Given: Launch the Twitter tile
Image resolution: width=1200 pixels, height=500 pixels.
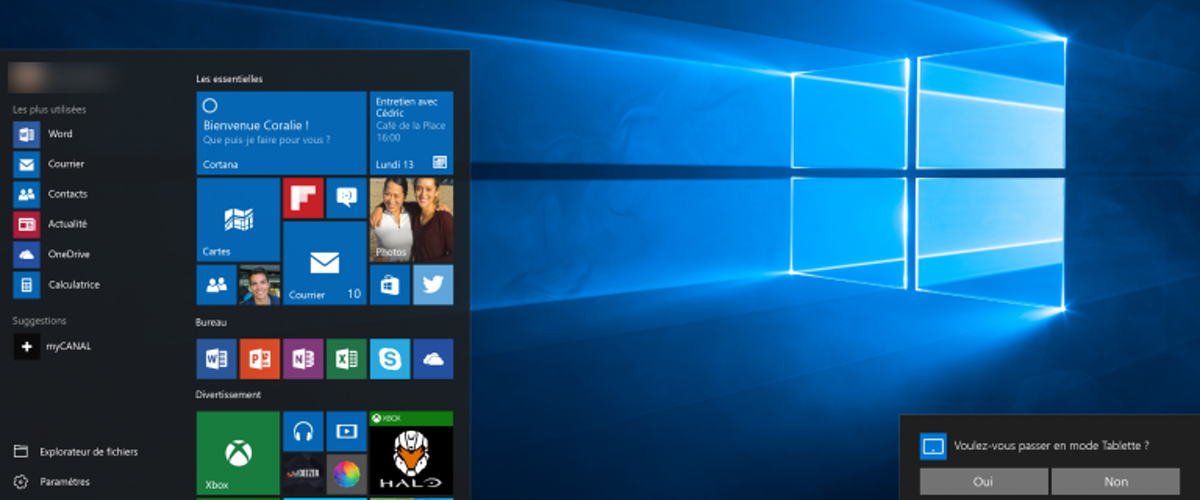Looking at the screenshot, I should tap(433, 285).
